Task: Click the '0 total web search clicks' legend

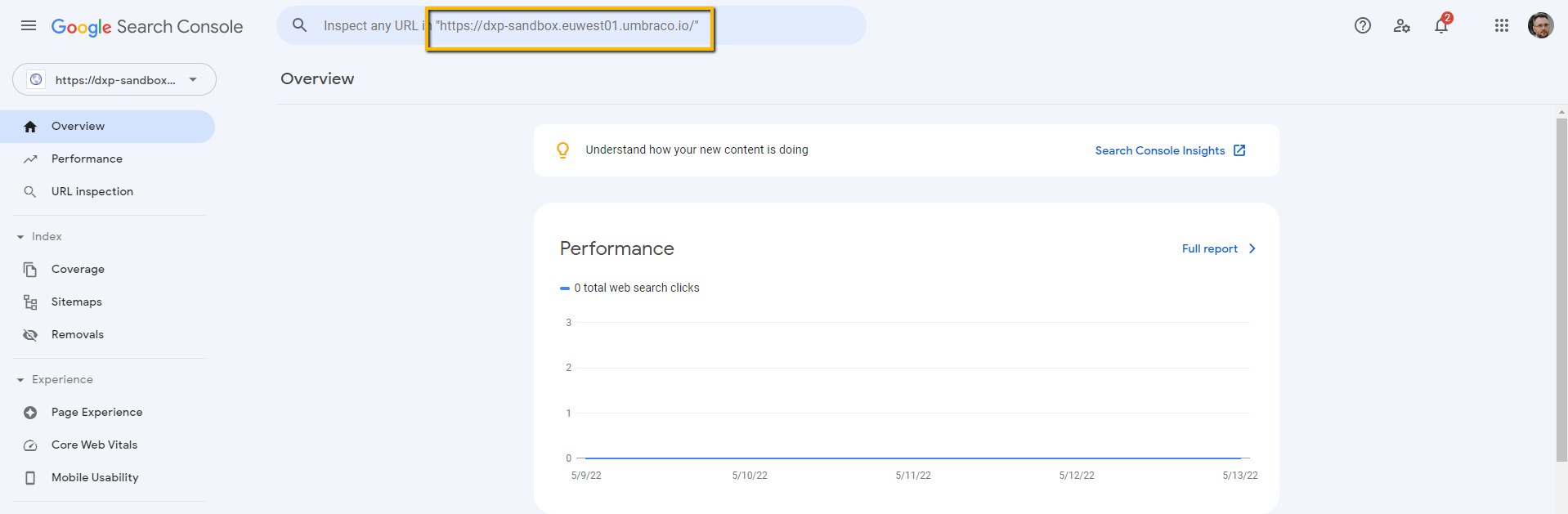Action: click(629, 288)
